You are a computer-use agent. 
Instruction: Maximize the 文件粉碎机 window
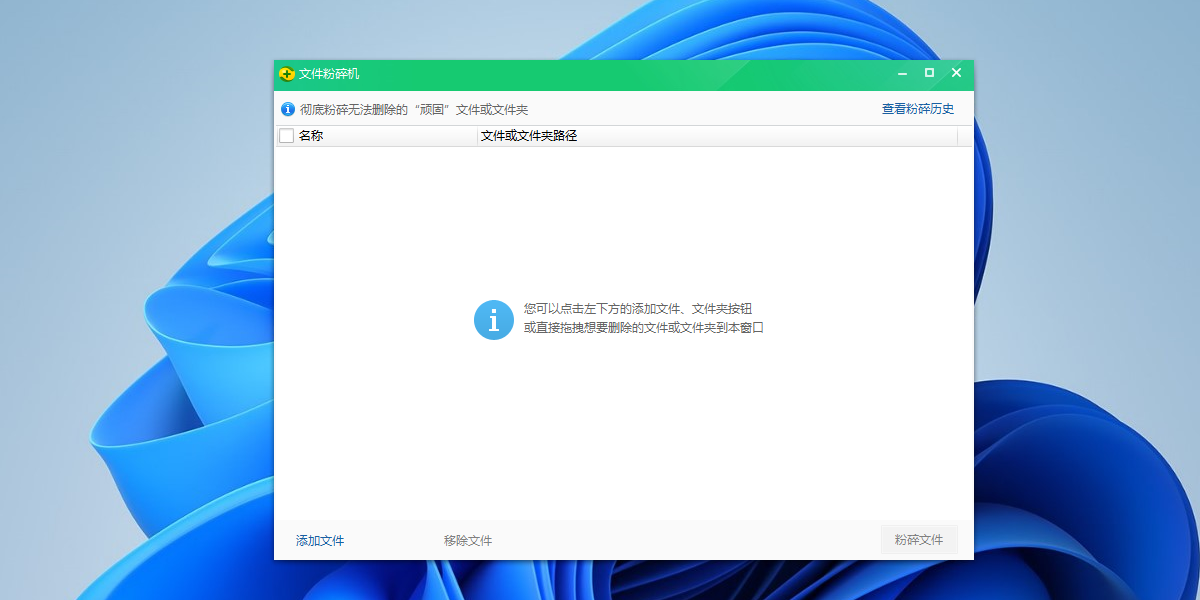click(x=928, y=73)
